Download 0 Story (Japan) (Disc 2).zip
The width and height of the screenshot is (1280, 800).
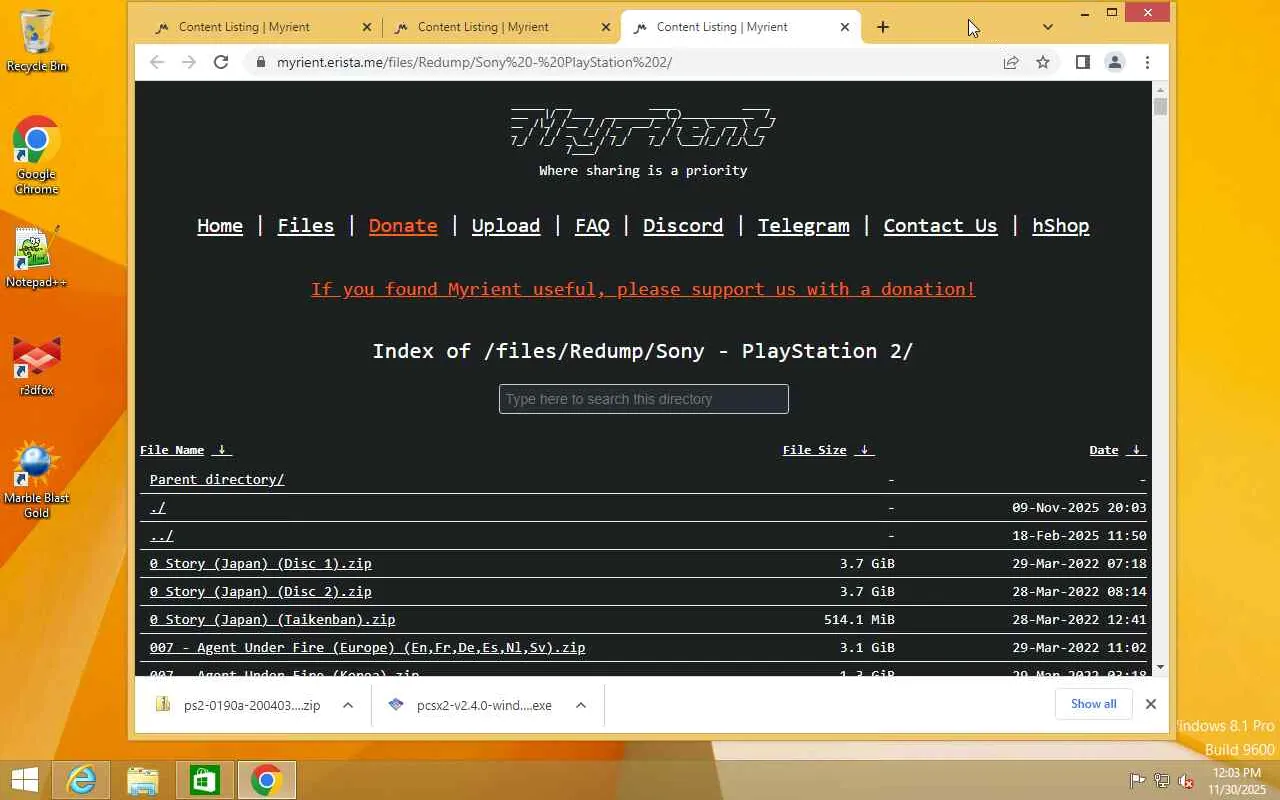261,591
